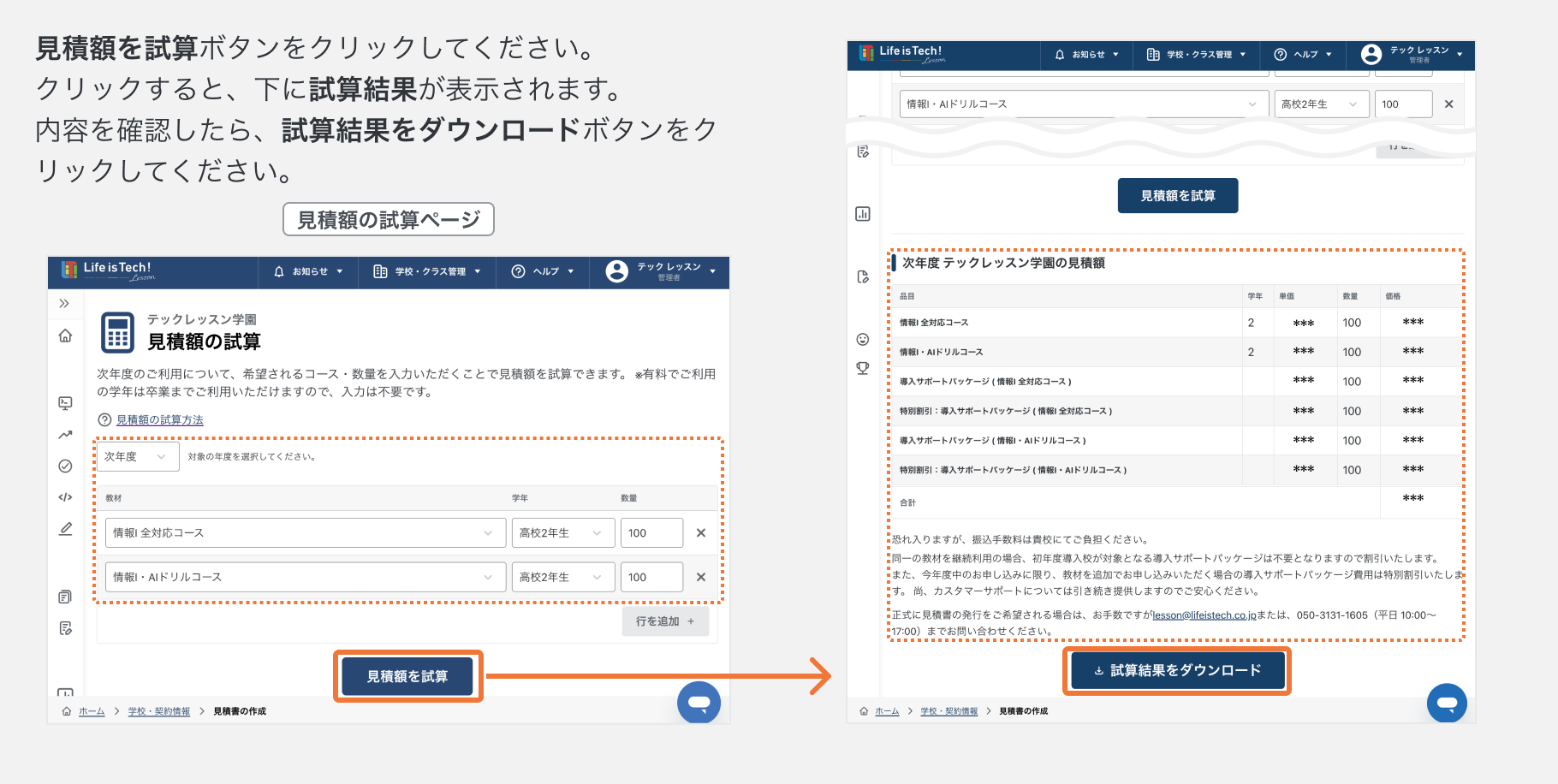Click the 情報I 全対応コース table row text
The height and width of the screenshot is (784, 1558).
pyautogui.click(x=934, y=323)
